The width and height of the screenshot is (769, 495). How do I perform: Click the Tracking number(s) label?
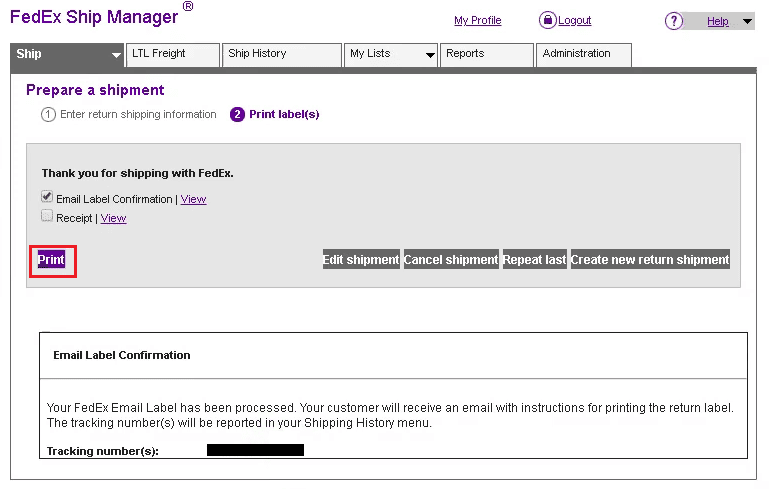coord(103,451)
